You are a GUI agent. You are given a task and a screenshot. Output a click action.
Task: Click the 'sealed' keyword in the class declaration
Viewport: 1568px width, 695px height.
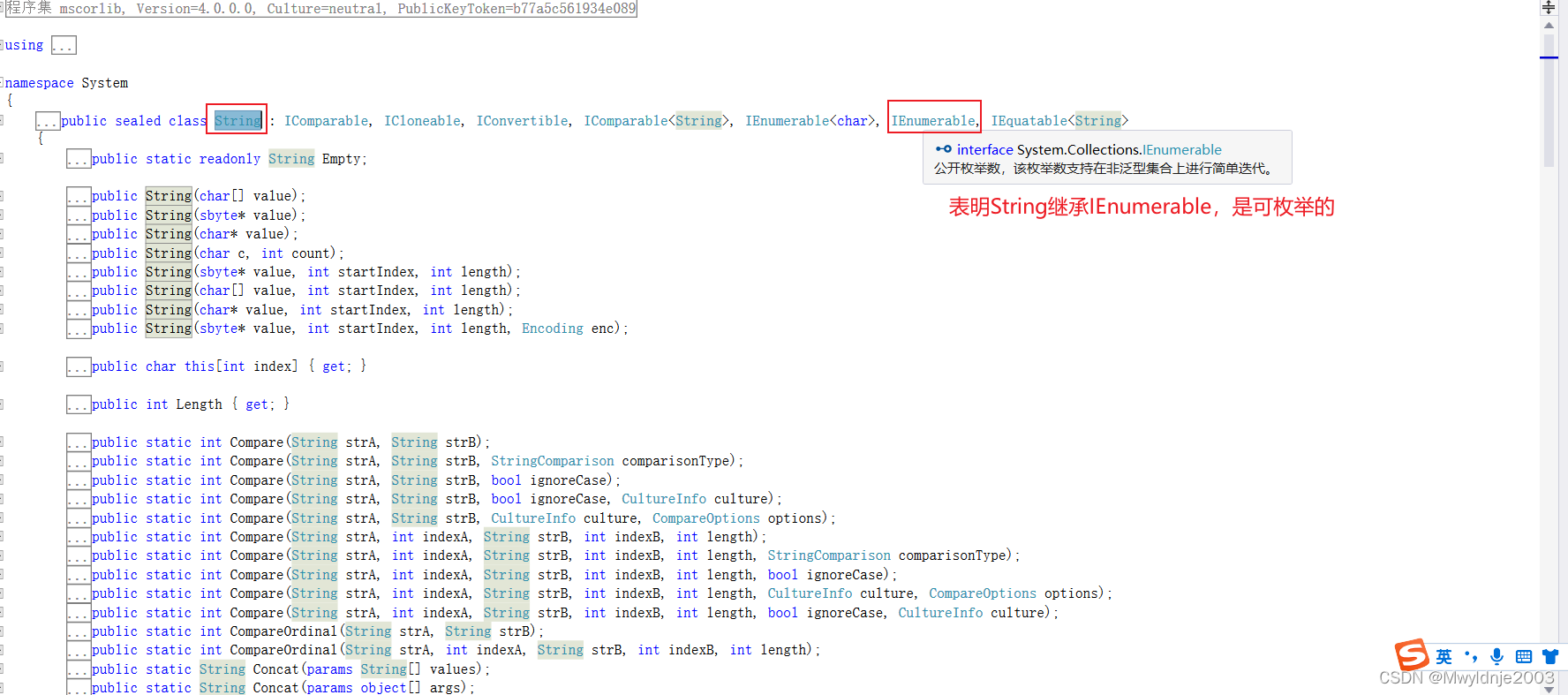138,121
